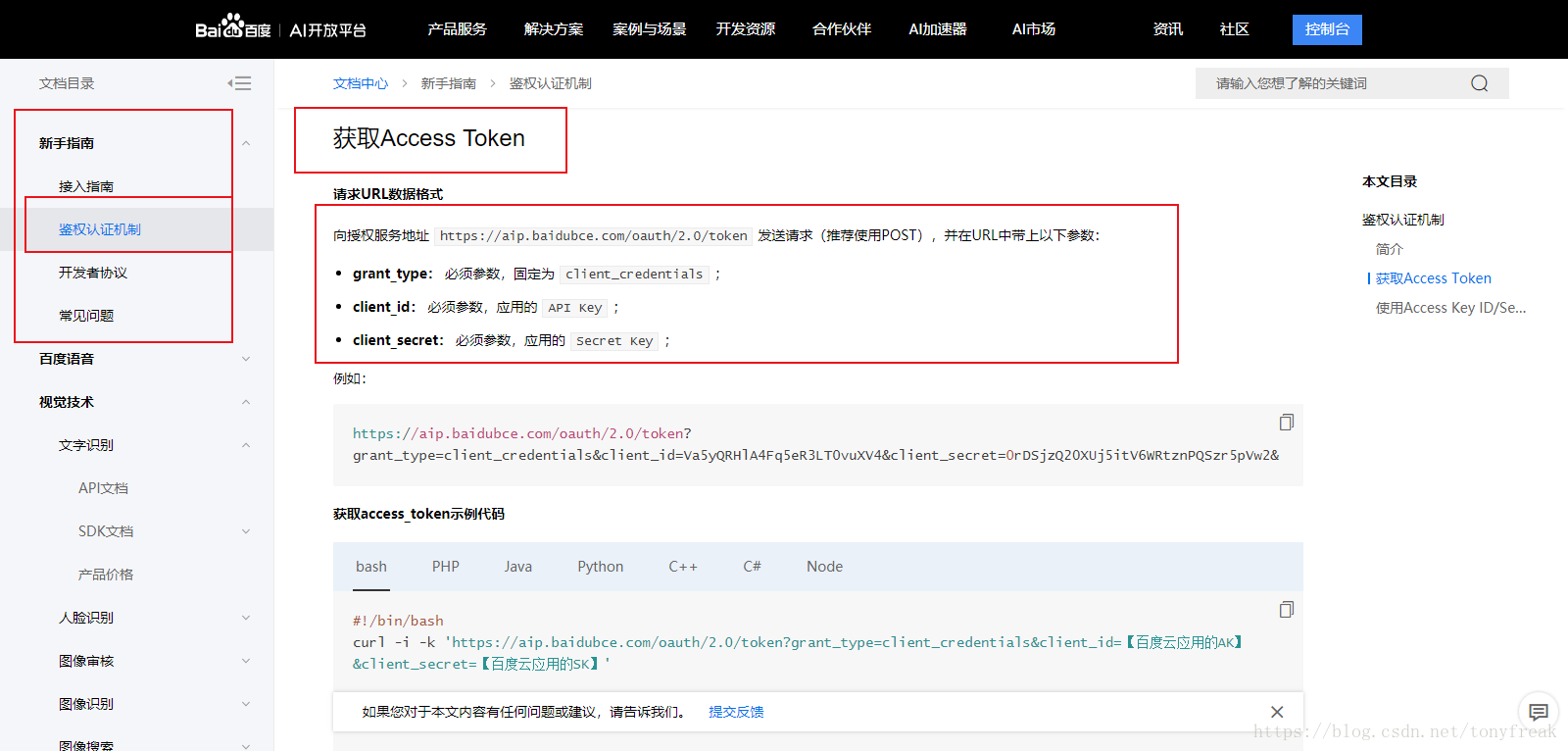This screenshot has width=1568, height=751.
Task: Switch to the bash code tab
Action: tap(371, 567)
